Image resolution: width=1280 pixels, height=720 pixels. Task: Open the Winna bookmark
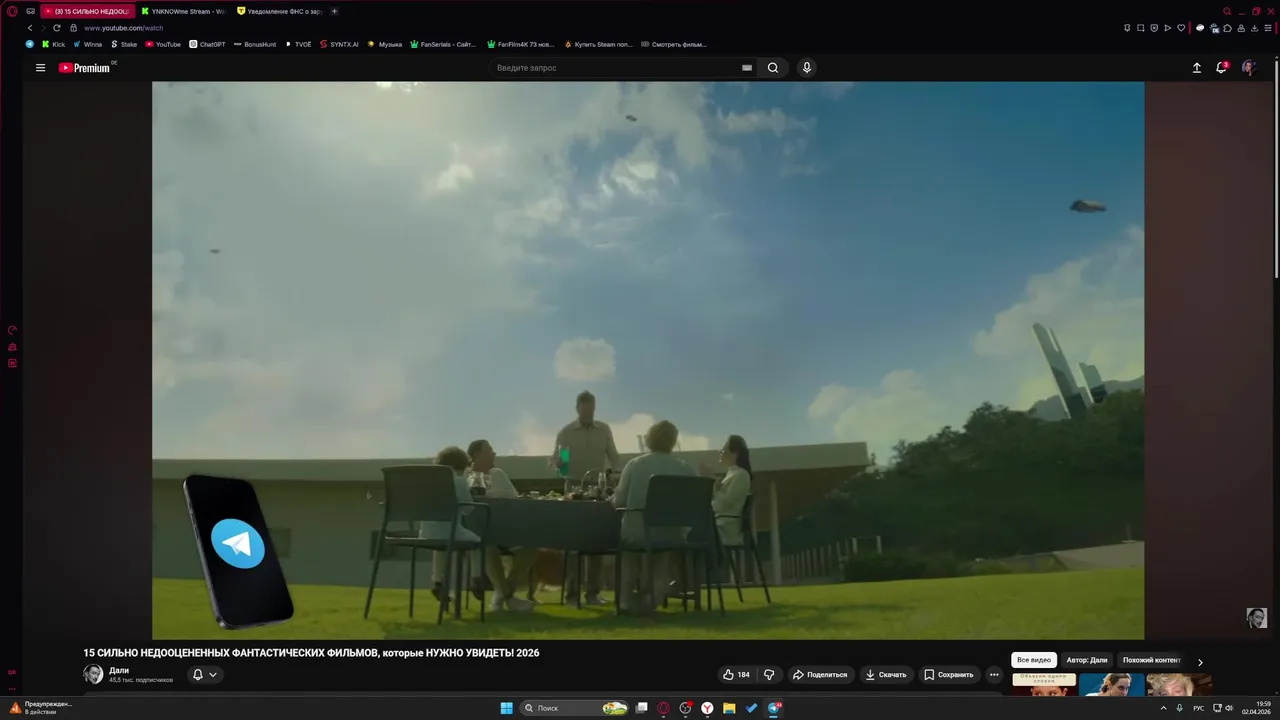click(87, 44)
